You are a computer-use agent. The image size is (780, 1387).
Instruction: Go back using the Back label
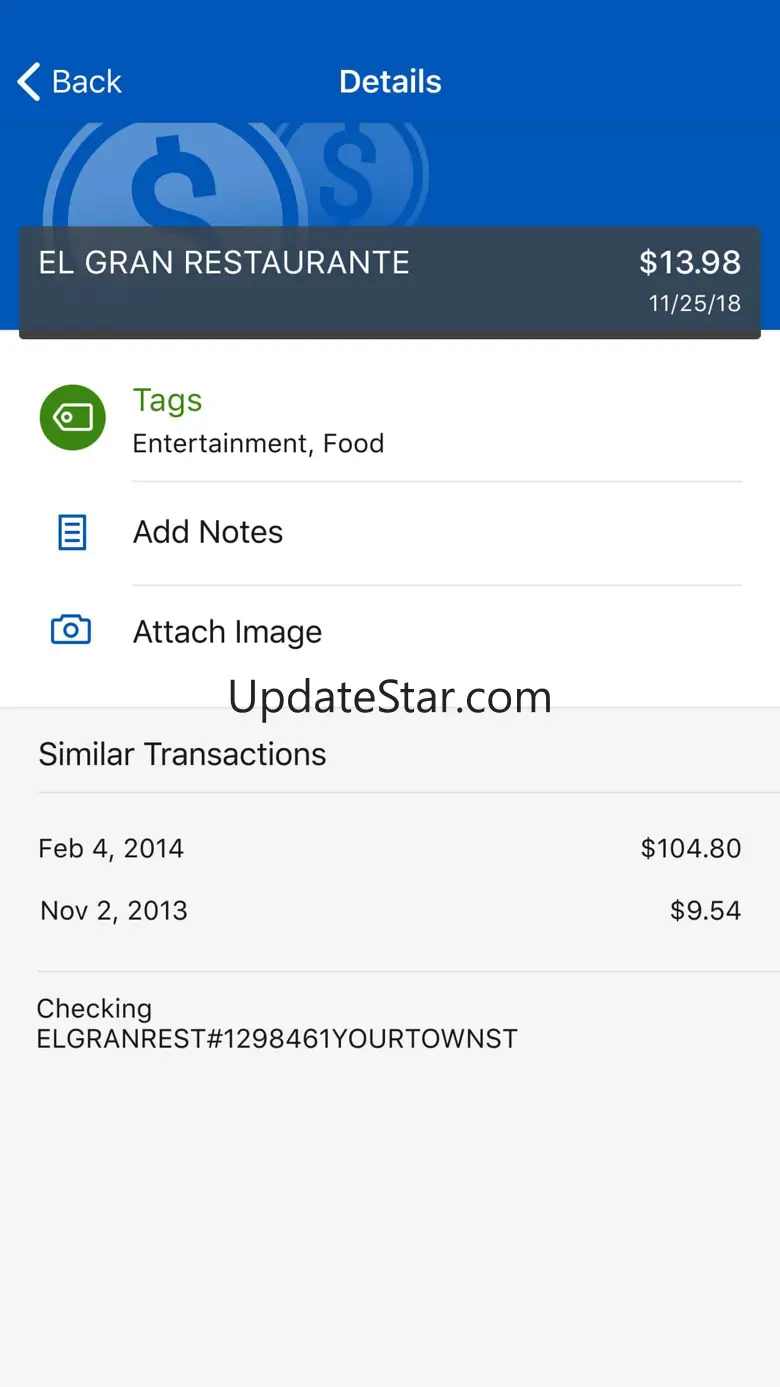click(87, 82)
